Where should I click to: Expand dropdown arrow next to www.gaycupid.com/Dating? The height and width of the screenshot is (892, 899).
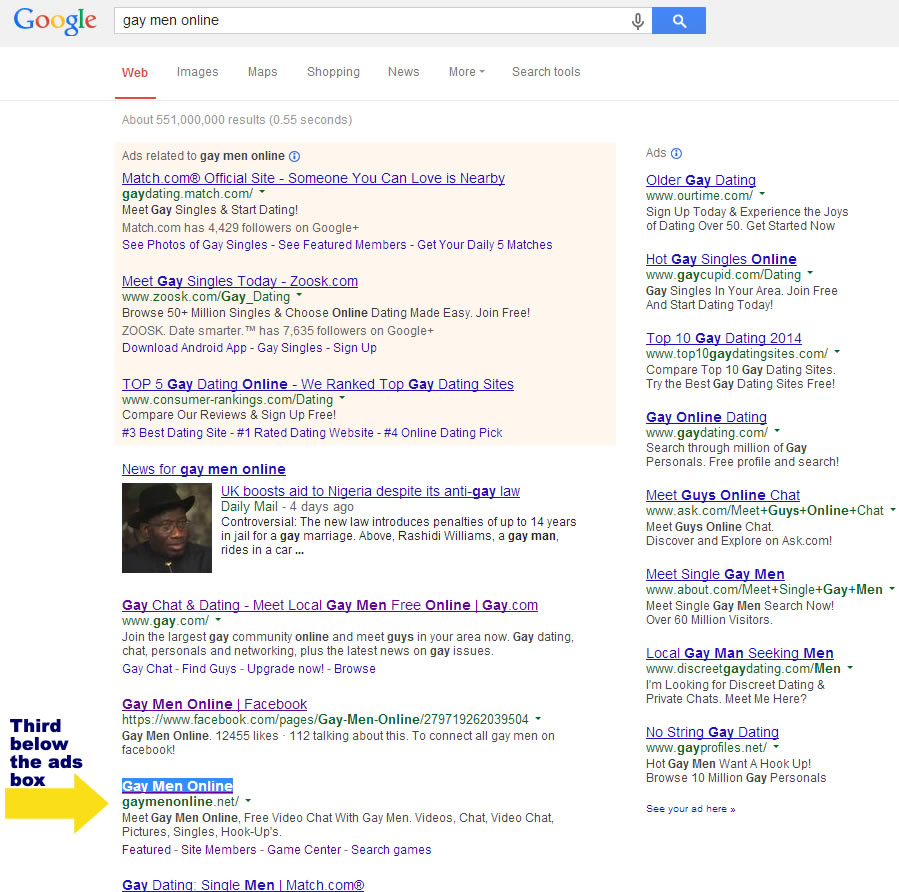click(810, 273)
